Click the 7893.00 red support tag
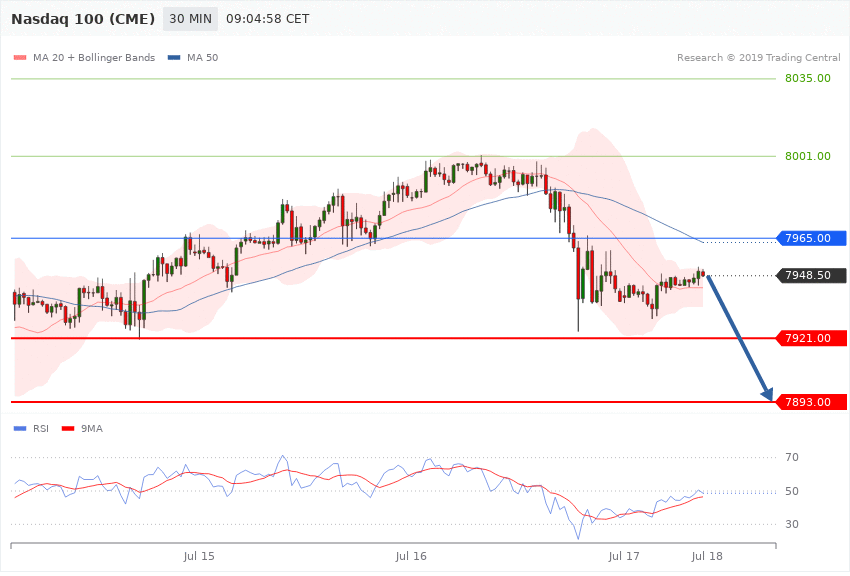 click(x=812, y=402)
